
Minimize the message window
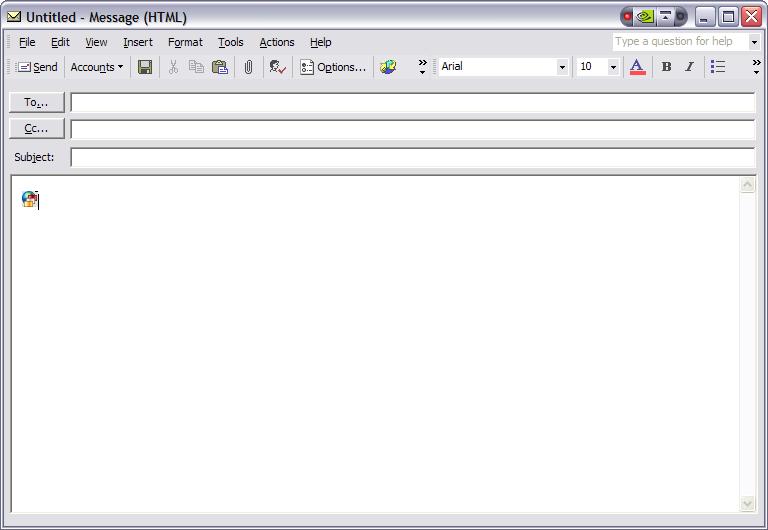704,17
